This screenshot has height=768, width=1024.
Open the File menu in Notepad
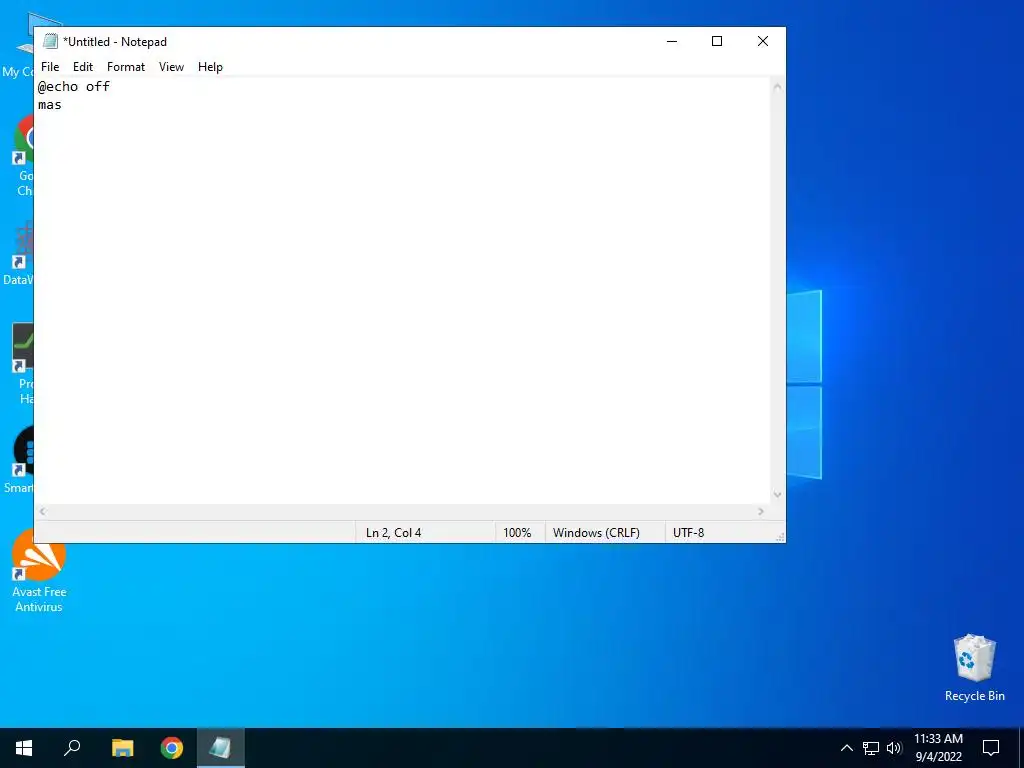pyautogui.click(x=50, y=67)
